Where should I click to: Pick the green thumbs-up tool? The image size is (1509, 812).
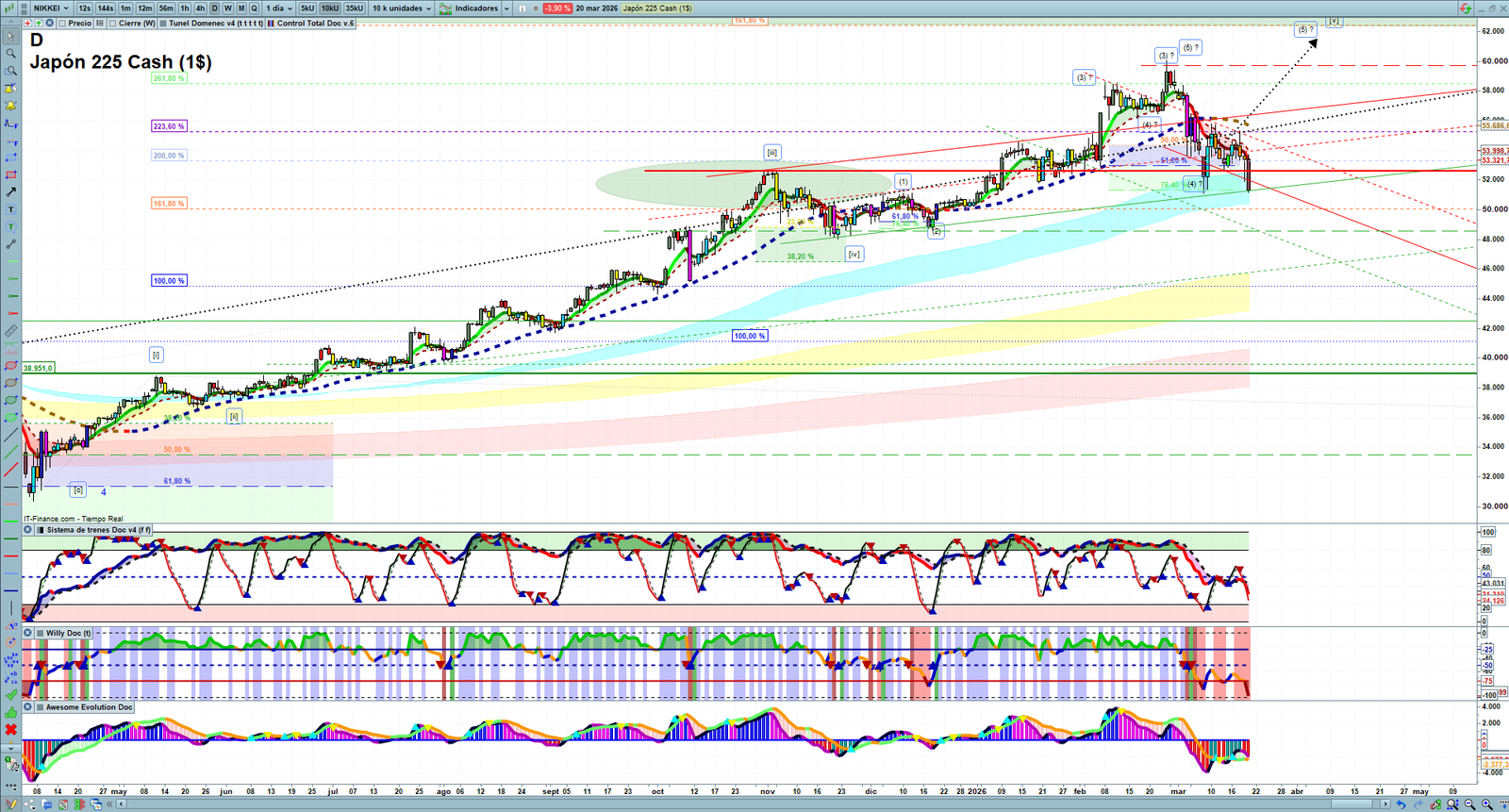(10, 712)
